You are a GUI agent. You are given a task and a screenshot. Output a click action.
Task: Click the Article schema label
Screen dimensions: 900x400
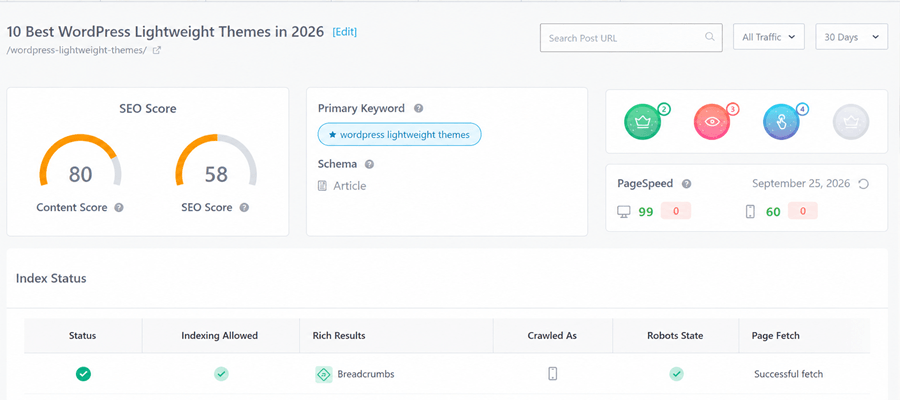click(350, 186)
